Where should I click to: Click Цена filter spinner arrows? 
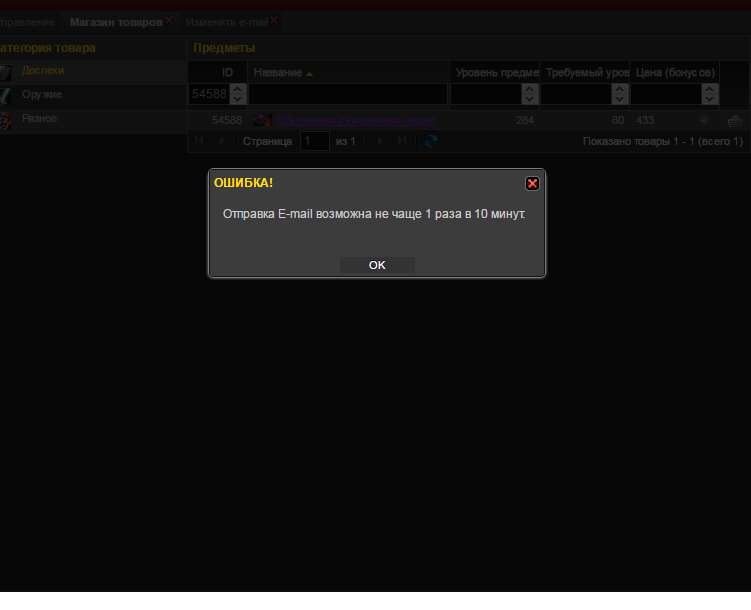710,94
